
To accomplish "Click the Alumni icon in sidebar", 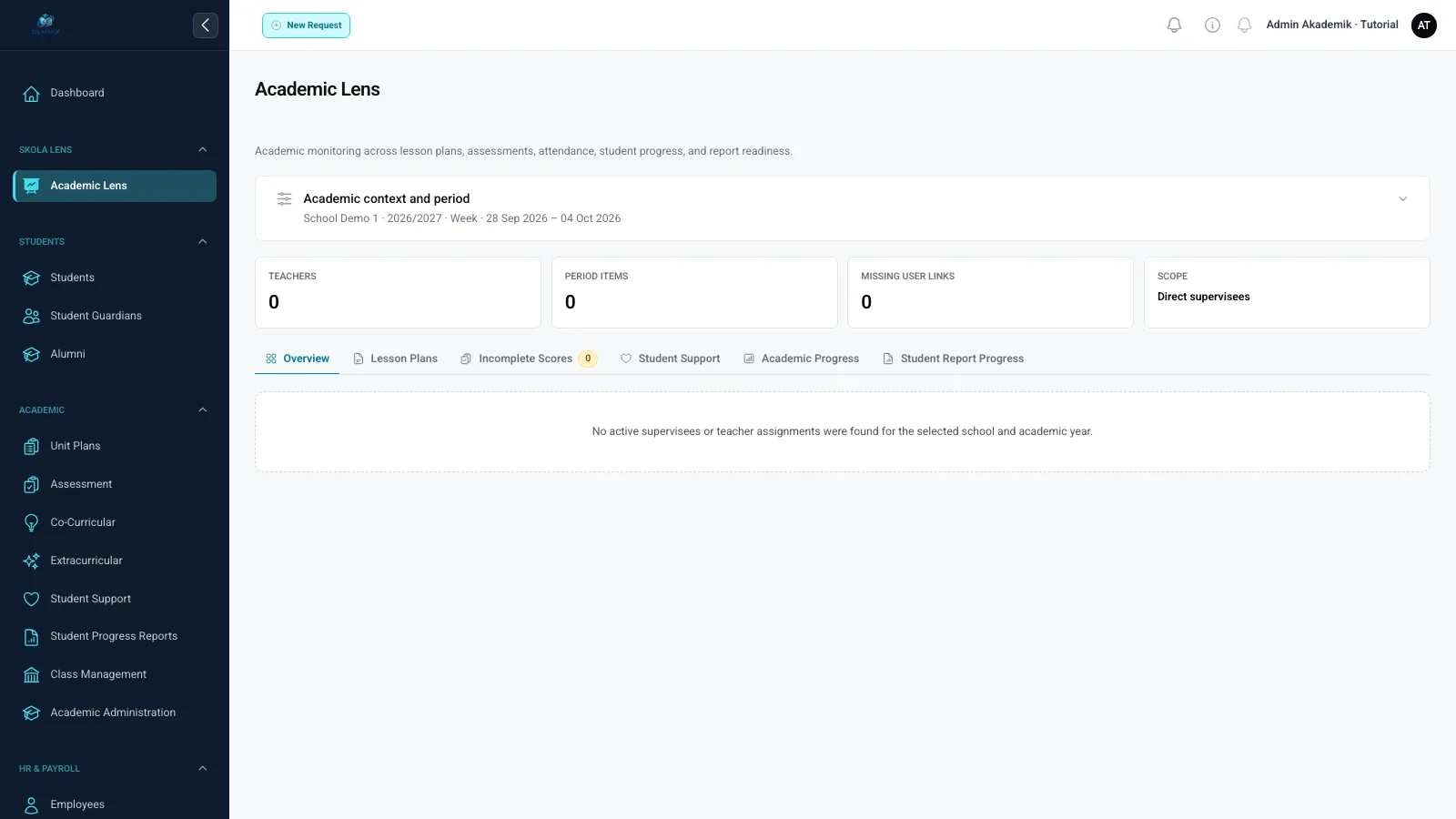I will (31, 354).
